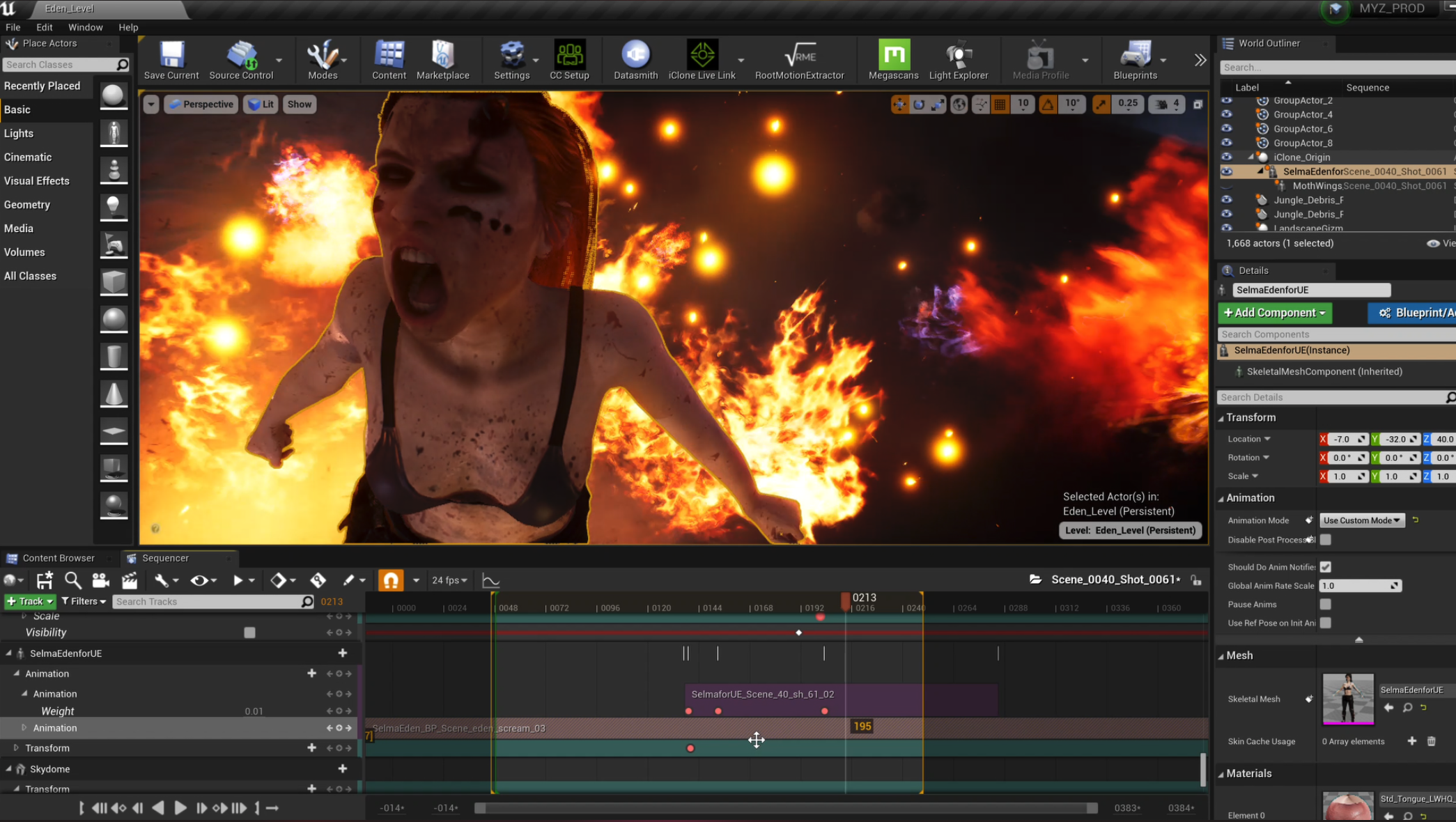Click the Sequencer render movie clapperboard icon
Image resolution: width=1456 pixels, height=822 pixels.
coord(130,580)
